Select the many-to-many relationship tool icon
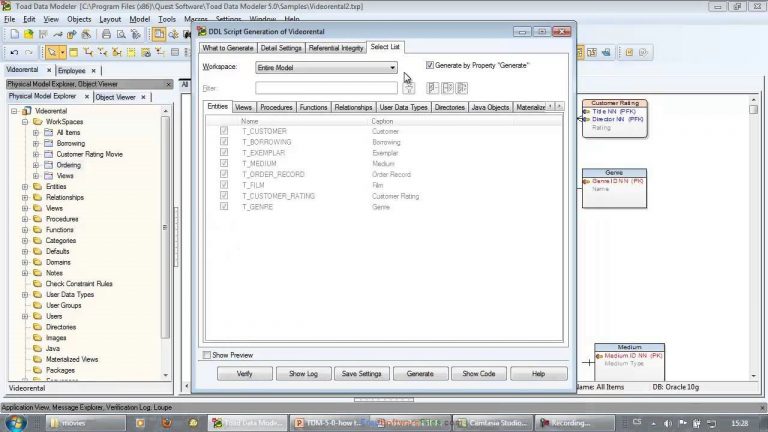 117,52
